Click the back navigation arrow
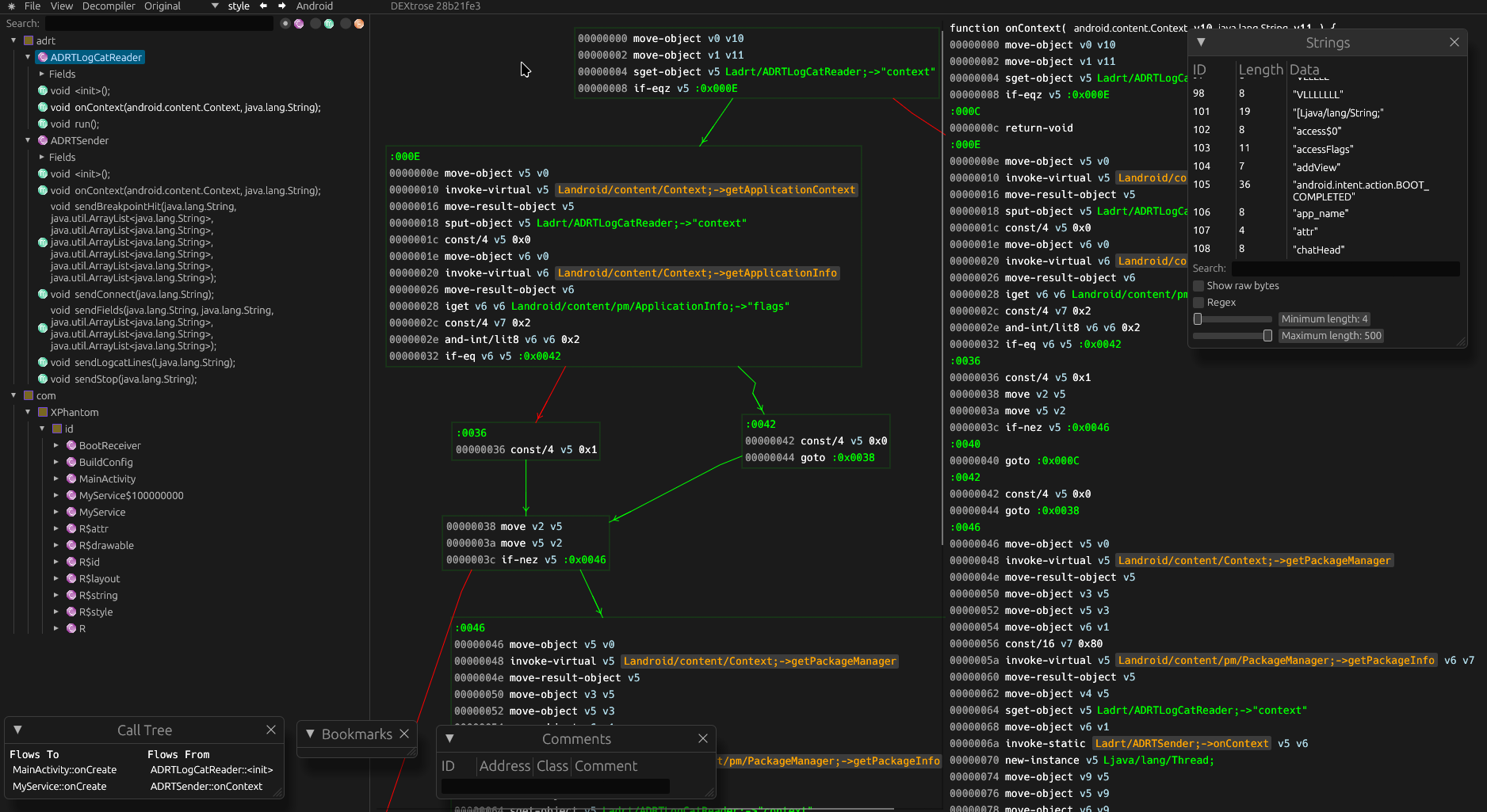This screenshot has width=1487, height=812. [x=263, y=6]
